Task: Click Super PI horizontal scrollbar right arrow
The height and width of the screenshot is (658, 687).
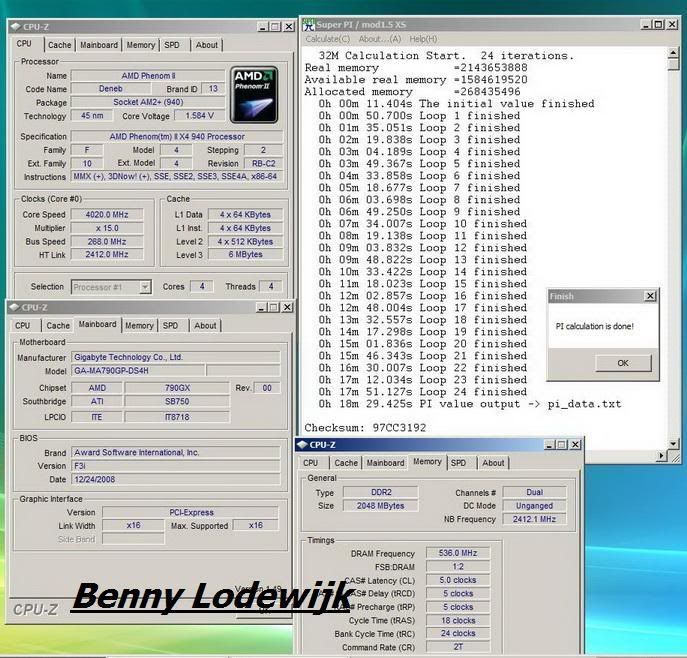Action: tap(662, 456)
